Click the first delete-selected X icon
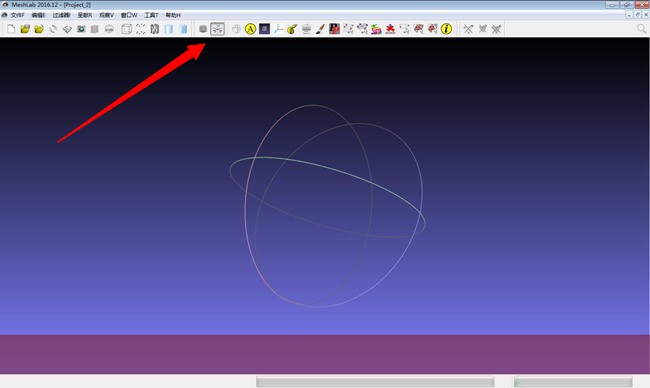Screen dimensions: 650x388 point(468,29)
